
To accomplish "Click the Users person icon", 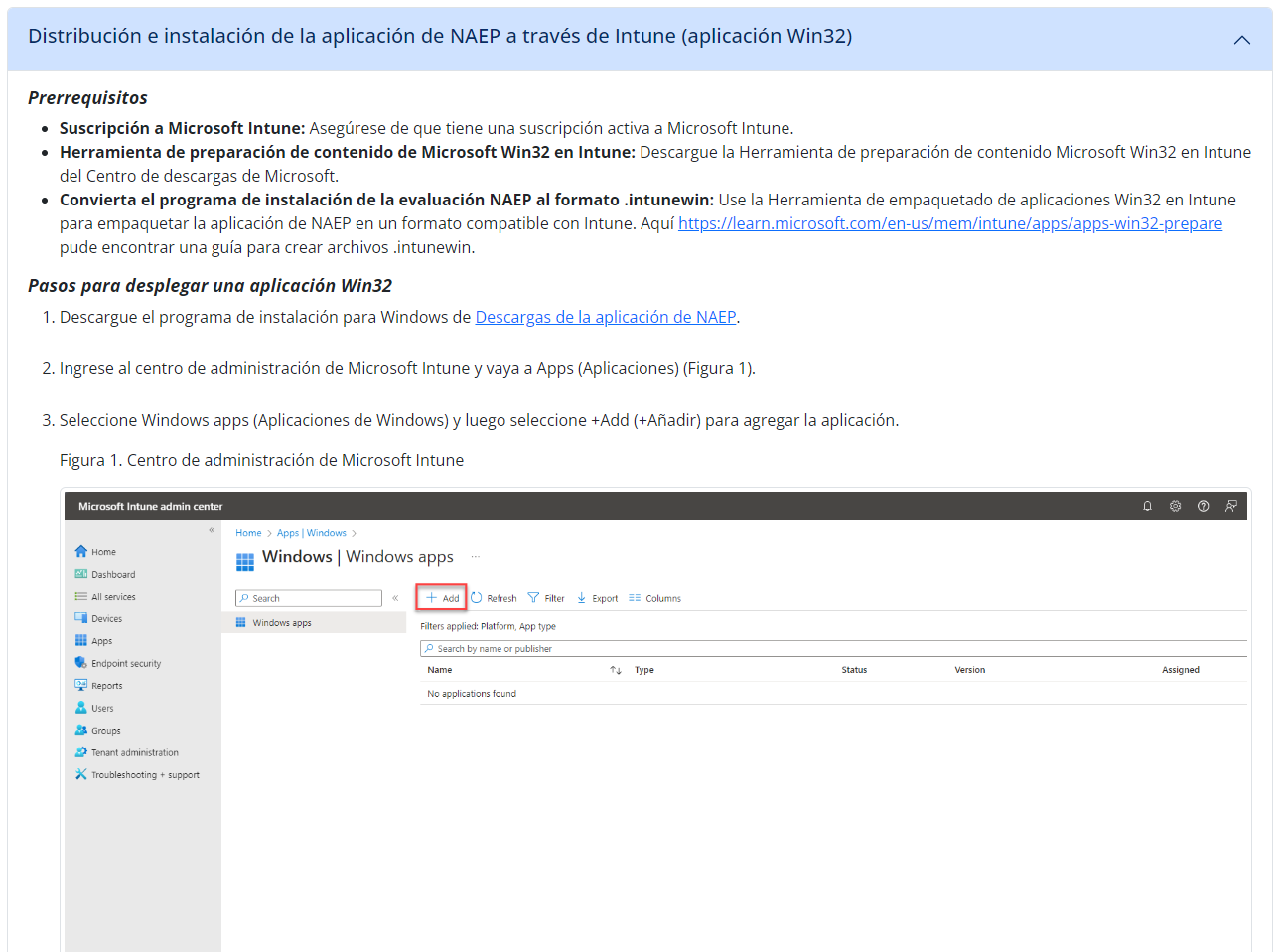I will coord(81,708).
